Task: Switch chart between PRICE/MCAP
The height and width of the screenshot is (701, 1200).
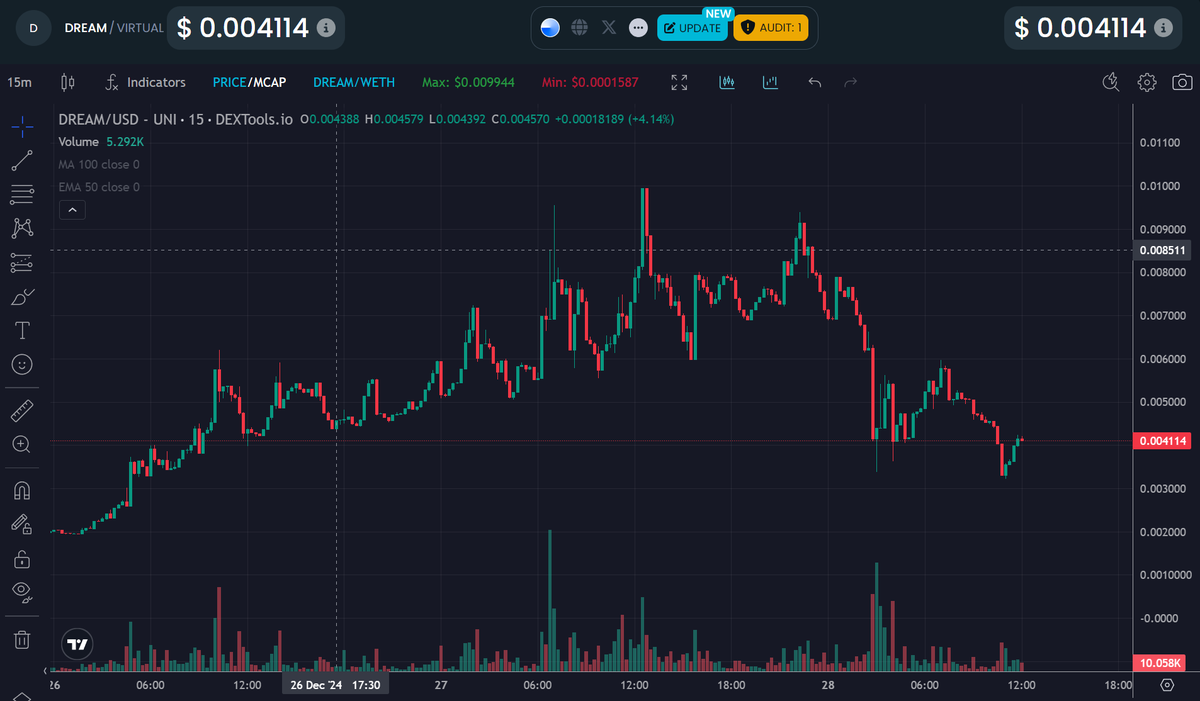Action: pyautogui.click(x=249, y=82)
